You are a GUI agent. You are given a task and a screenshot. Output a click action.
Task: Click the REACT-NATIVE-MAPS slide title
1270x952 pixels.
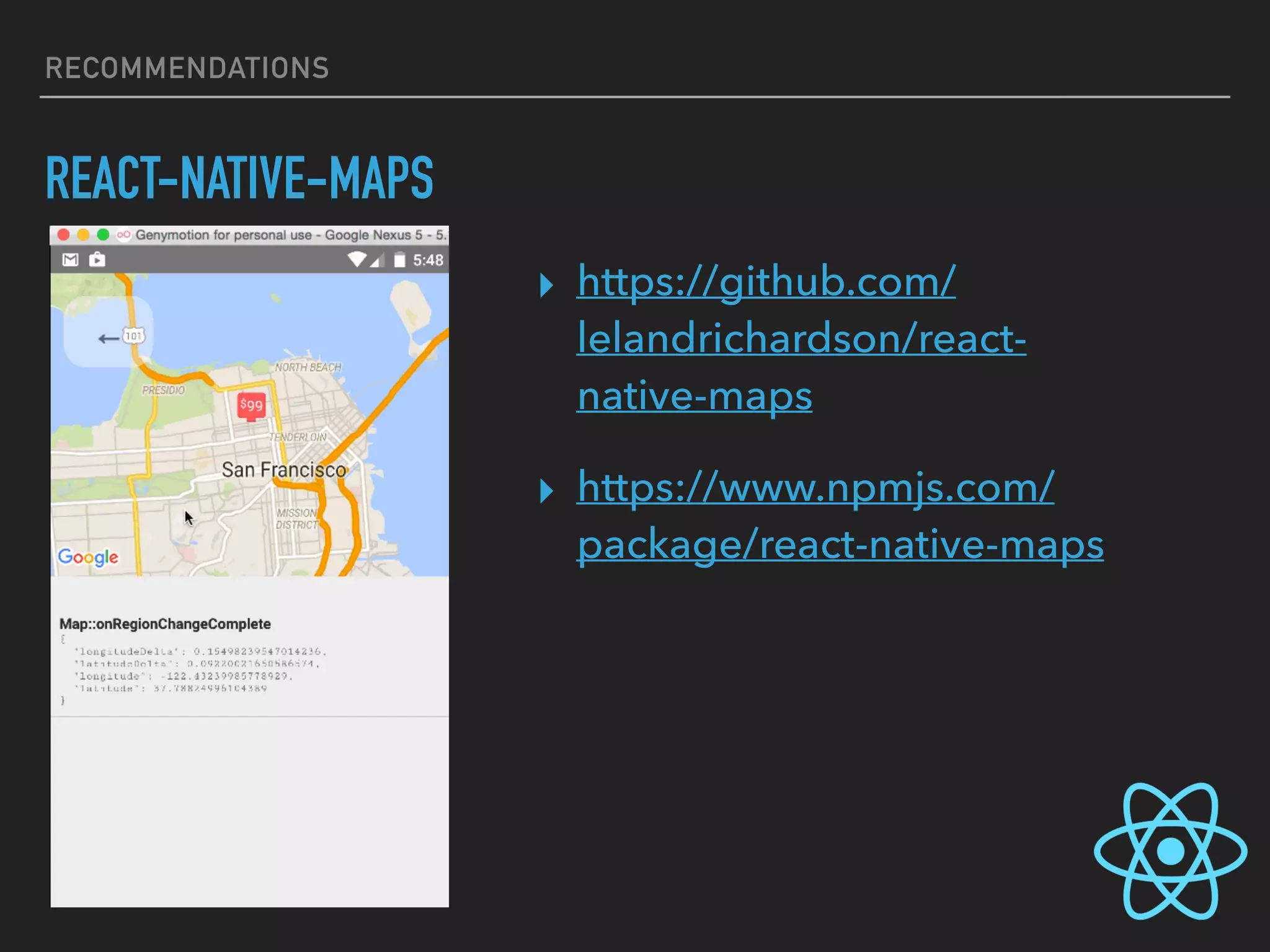pyautogui.click(x=239, y=178)
